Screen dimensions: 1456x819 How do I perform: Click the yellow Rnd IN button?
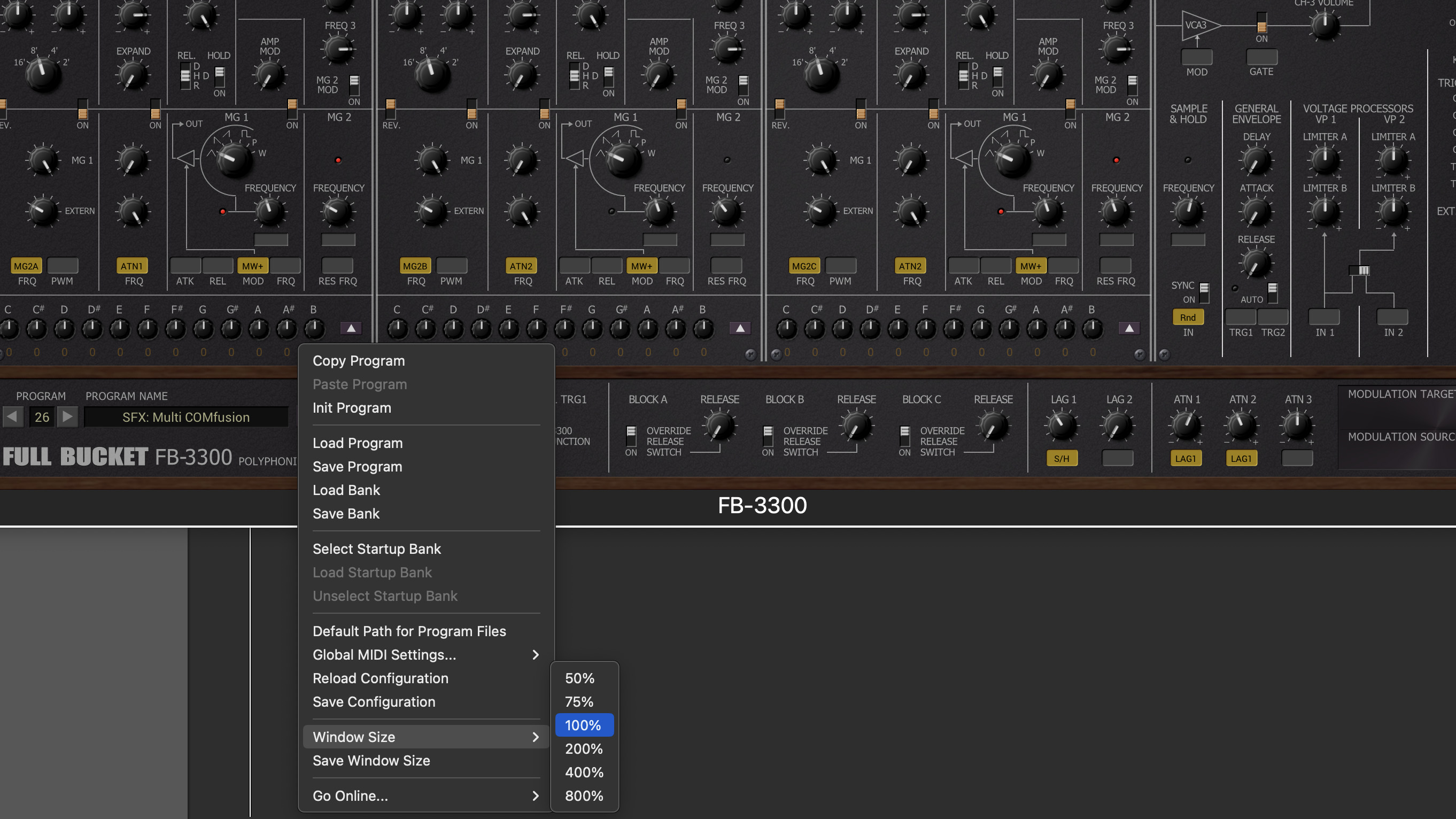pyautogui.click(x=1188, y=317)
